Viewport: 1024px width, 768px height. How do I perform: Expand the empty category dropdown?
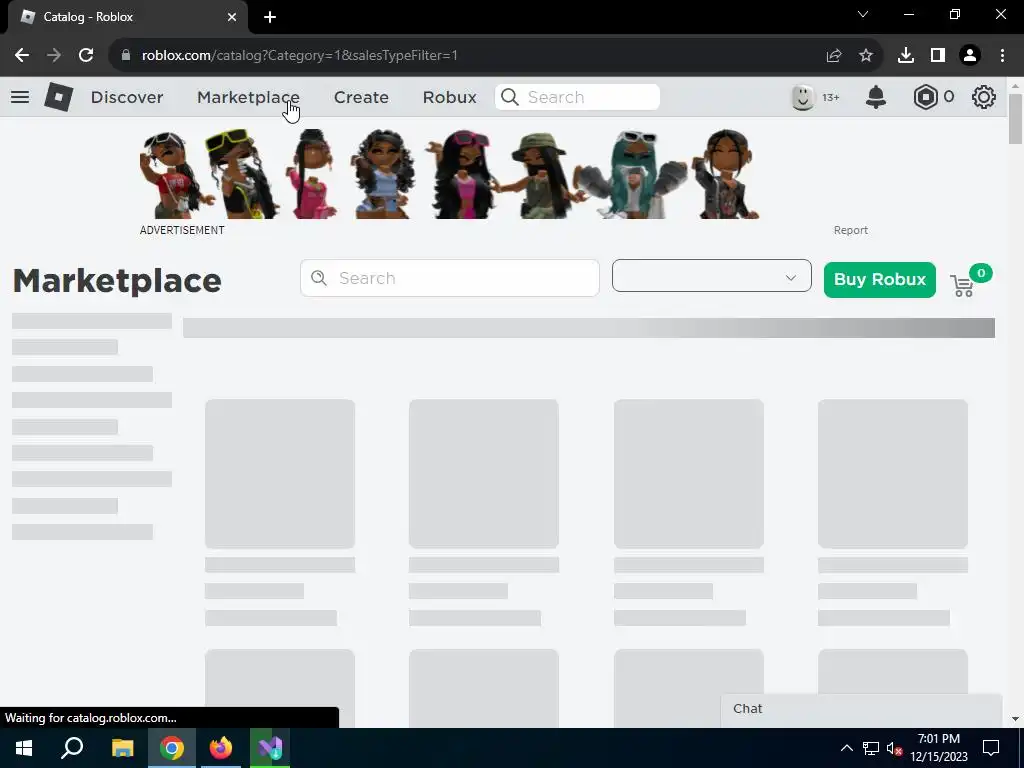point(712,276)
